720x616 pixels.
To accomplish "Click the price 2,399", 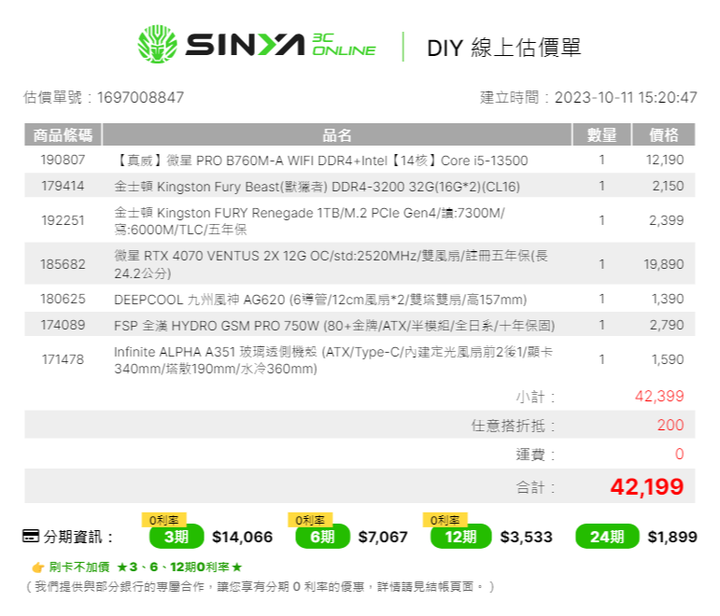I will point(666,220).
